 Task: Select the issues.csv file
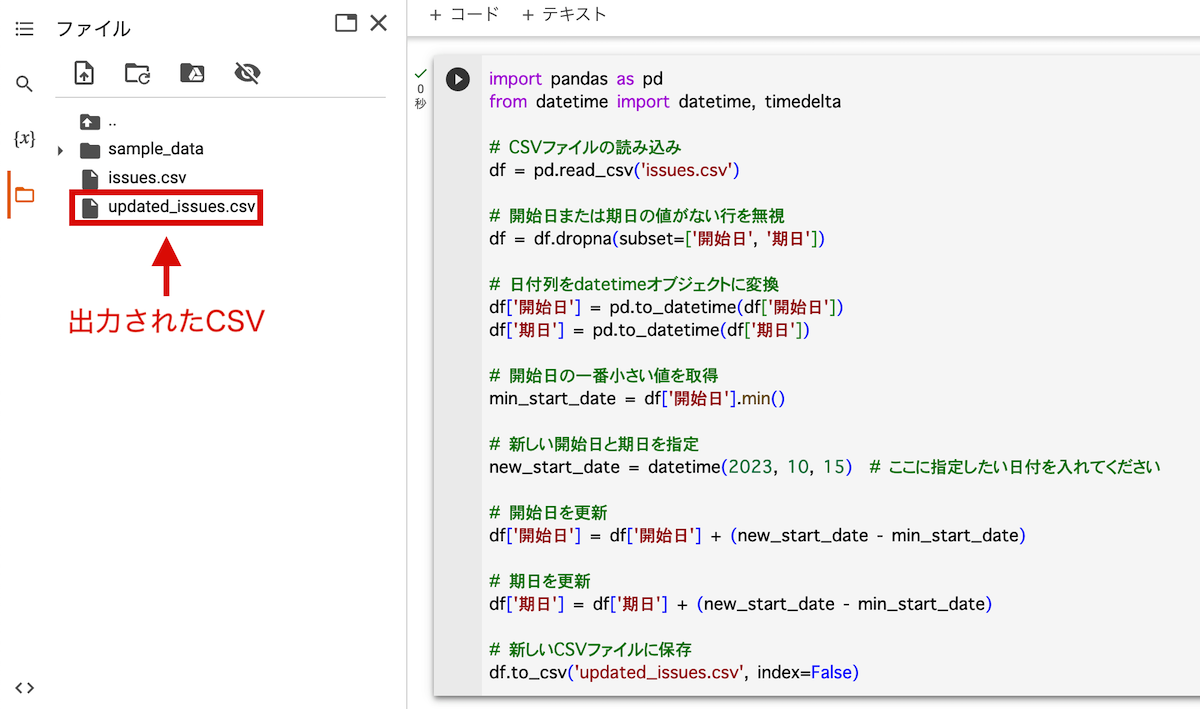[146, 178]
